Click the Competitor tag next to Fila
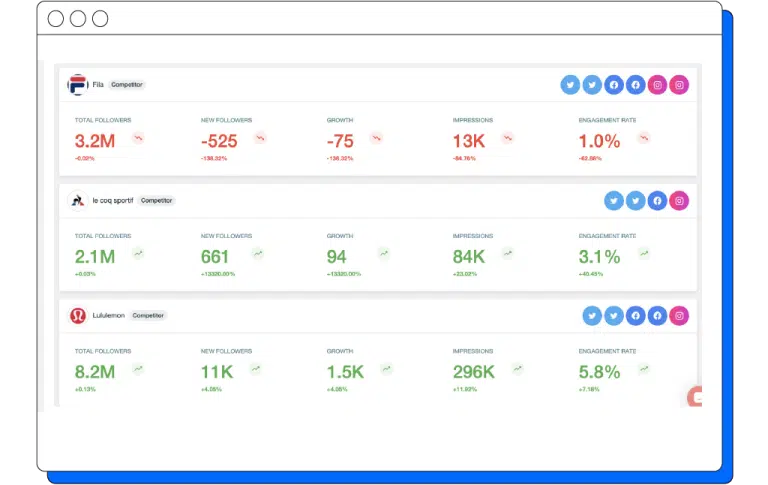The width and height of the screenshot is (768, 485). pyautogui.click(x=127, y=85)
